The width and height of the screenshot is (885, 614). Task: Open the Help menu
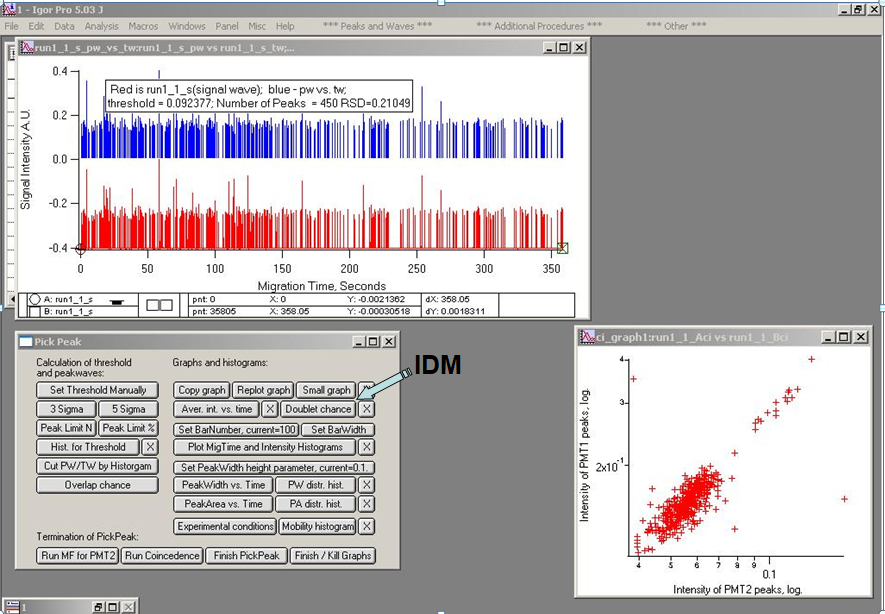[x=285, y=26]
